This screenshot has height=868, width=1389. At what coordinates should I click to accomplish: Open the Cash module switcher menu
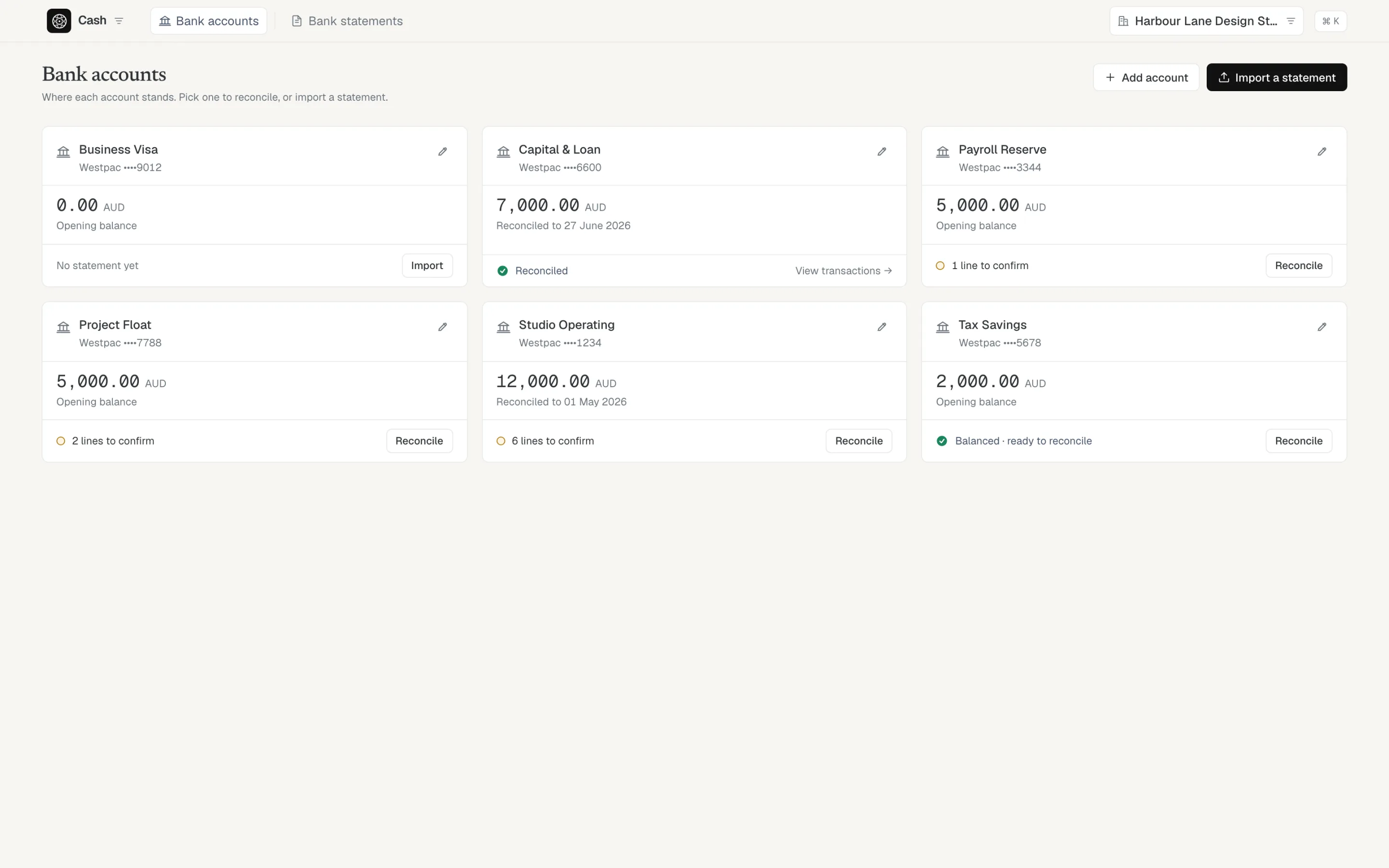point(119,21)
